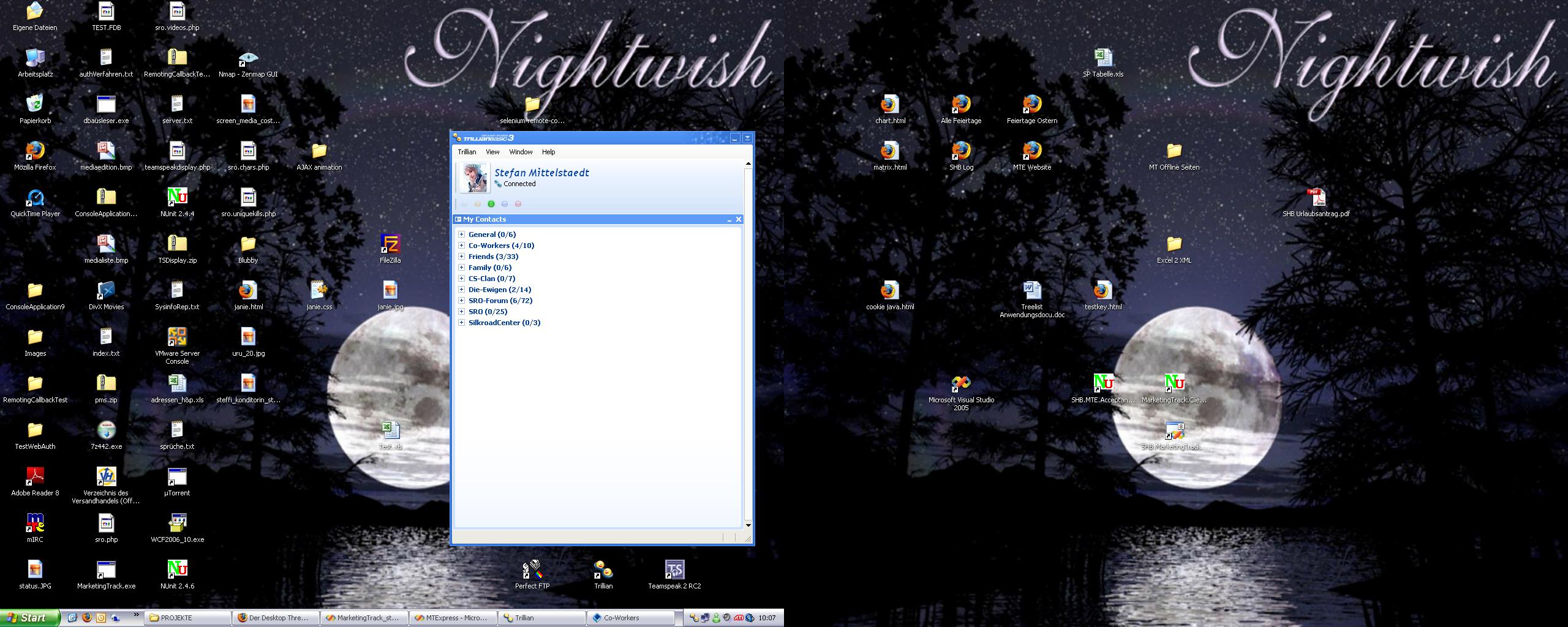Select the mIRC desktop icon
Image resolution: width=1568 pixels, height=627 pixels.
[x=35, y=524]
